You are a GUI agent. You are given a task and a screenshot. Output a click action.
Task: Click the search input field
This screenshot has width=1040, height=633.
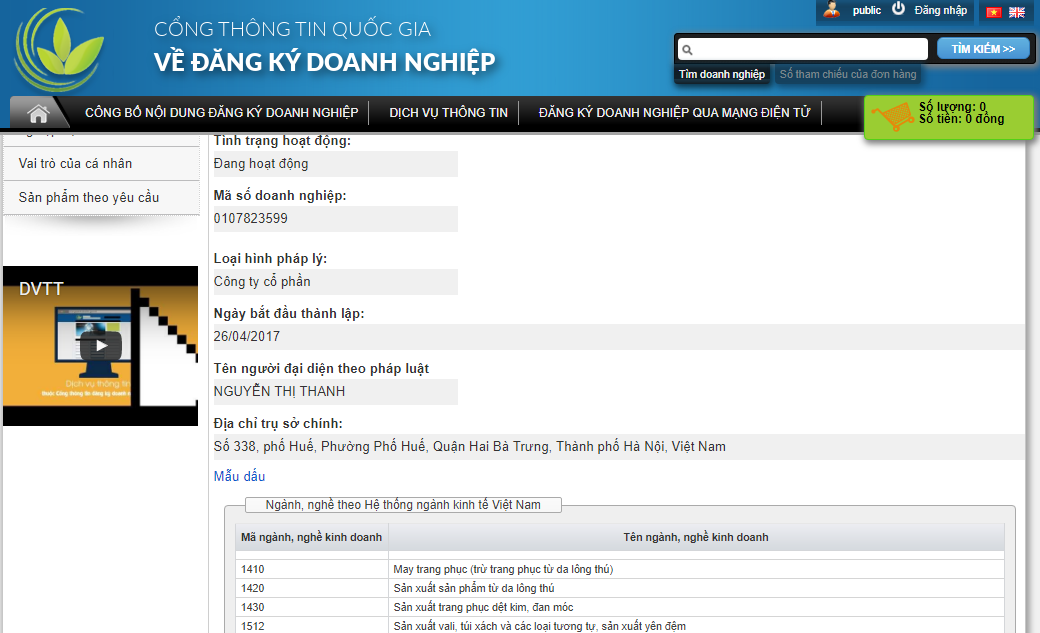click(810, 49)
